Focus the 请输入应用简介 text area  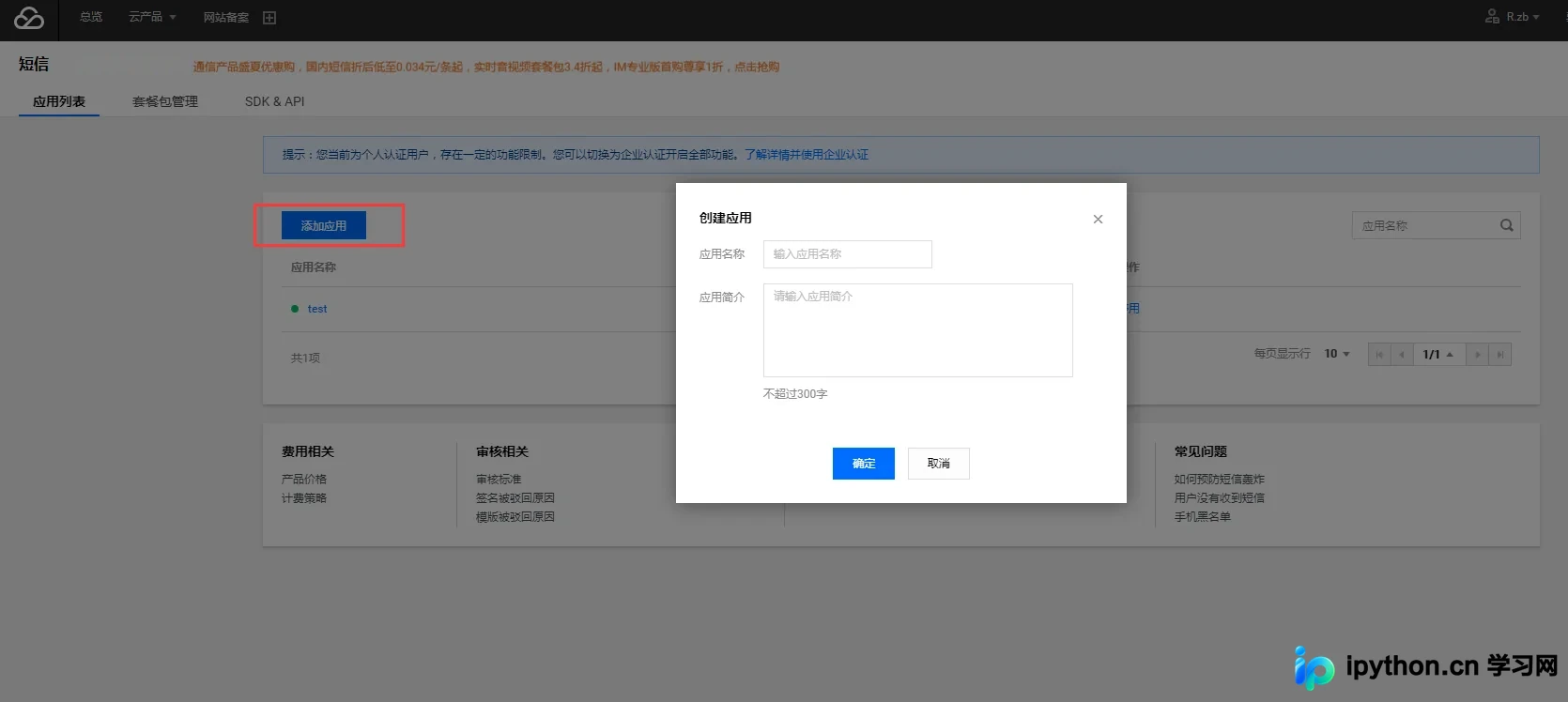[x=918, y=330]
